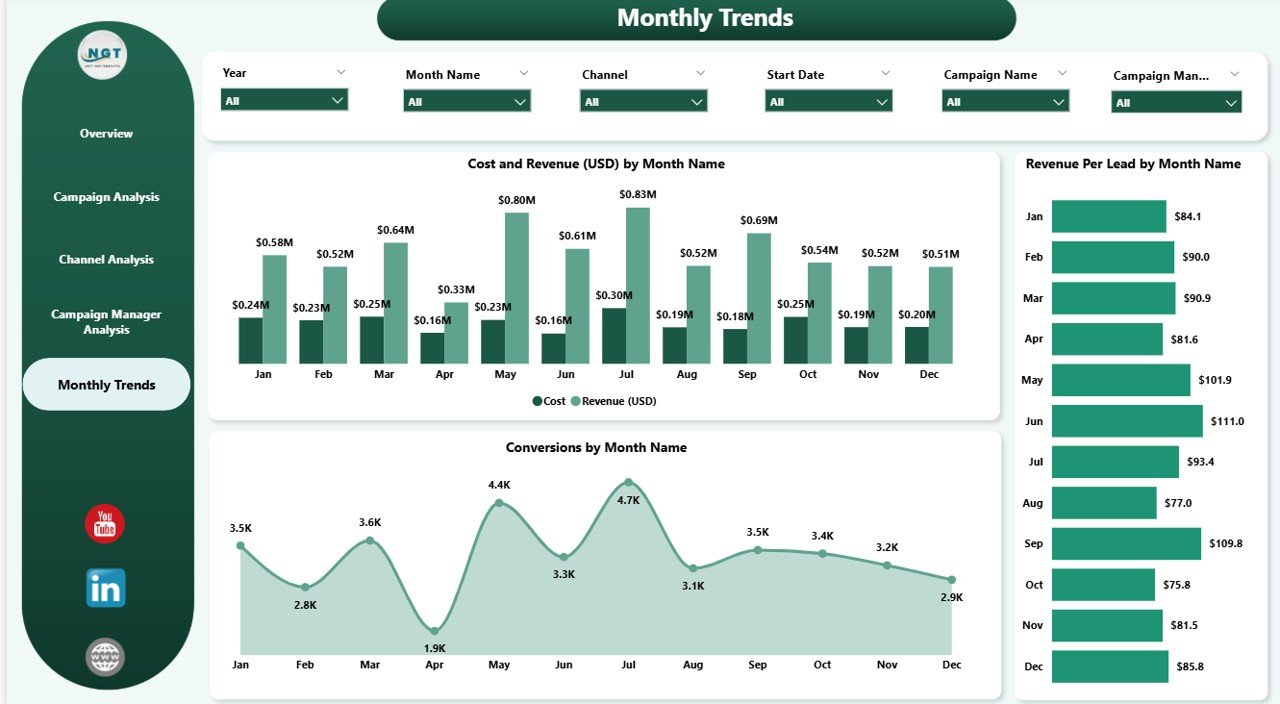This screenshot has height=704, width=1280.
Task: Click the NGT company logo
Action: pyautogui.click(x=105, y=55)
